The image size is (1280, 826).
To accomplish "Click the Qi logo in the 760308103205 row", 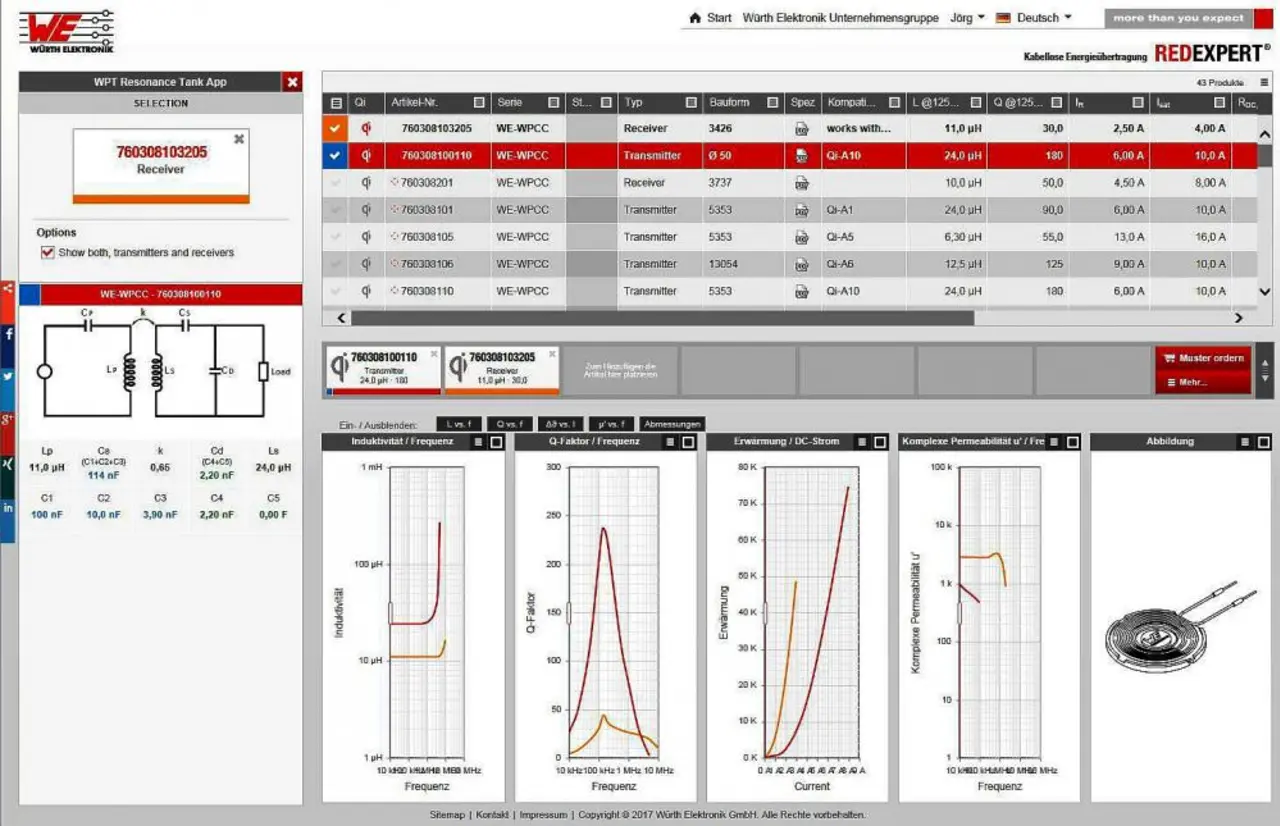I will [366, 128].
